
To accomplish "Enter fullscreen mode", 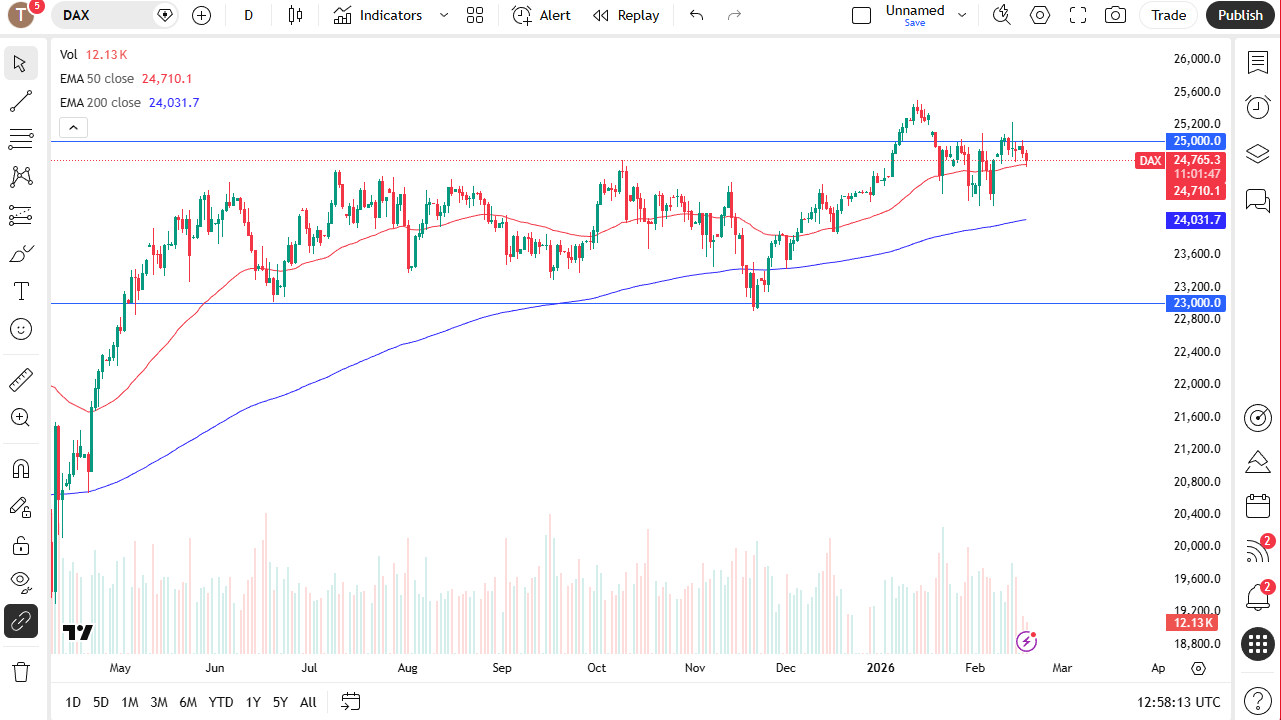I will click(x=1078, y=15).
